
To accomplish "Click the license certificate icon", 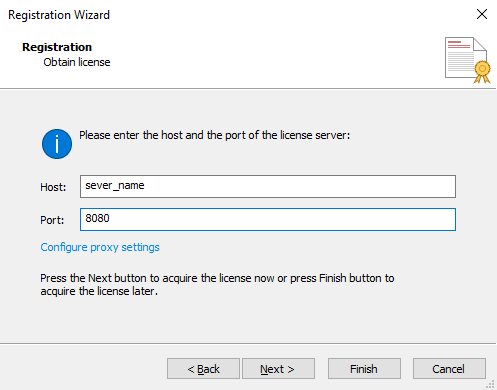I will [x=468, y=60].
